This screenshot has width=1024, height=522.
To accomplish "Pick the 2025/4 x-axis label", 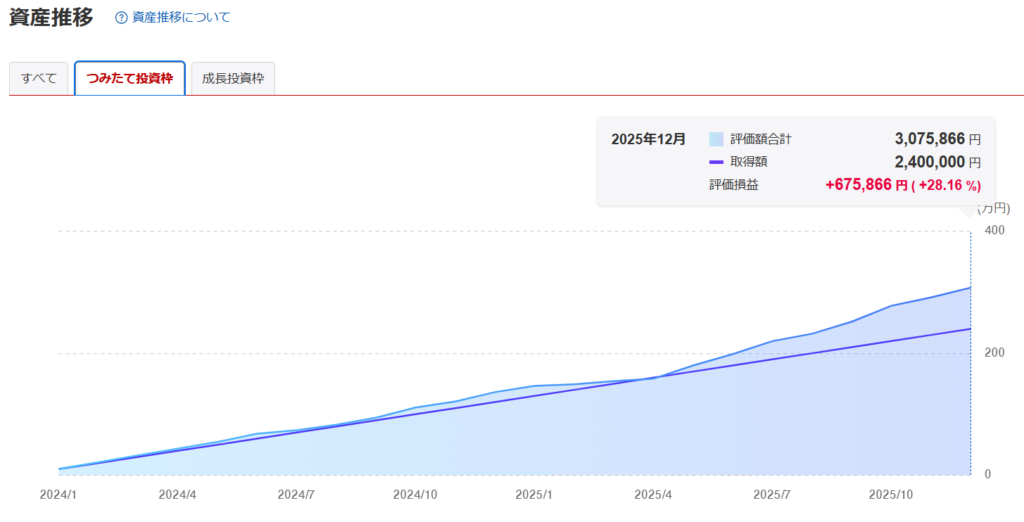I will tap(653, 495).
